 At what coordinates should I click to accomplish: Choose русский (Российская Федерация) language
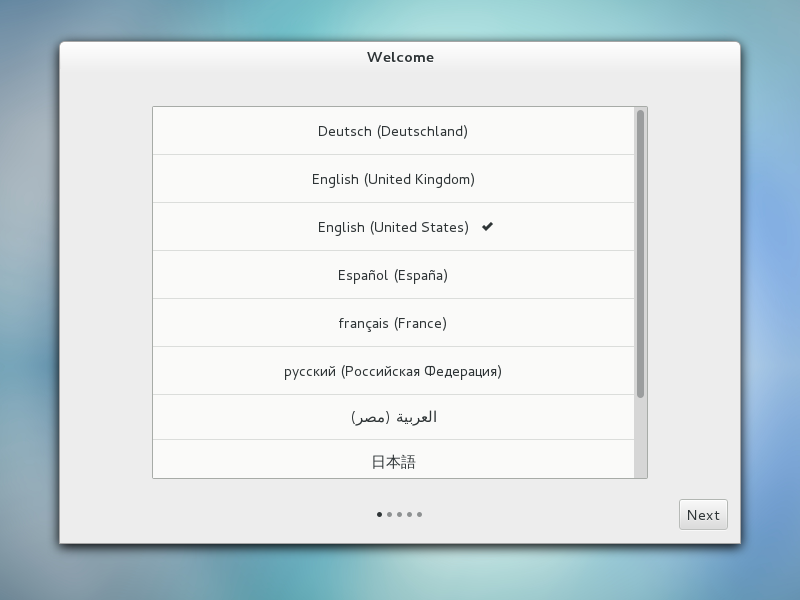tap(393, 371)
